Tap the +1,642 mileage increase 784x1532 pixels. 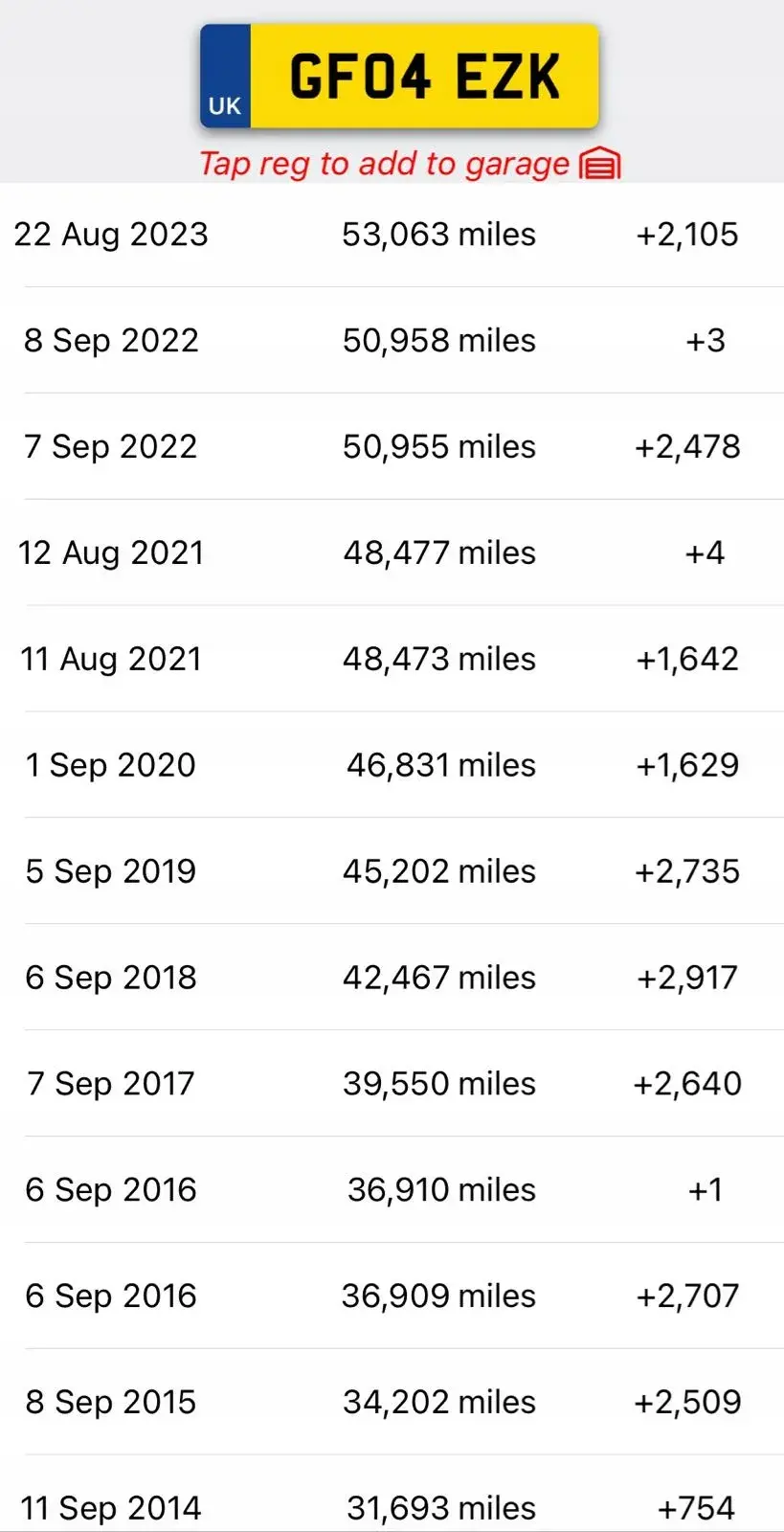point(687,659)
